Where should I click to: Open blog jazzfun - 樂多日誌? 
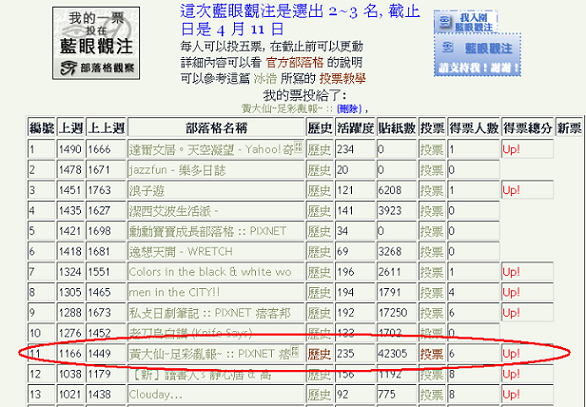click(177, 170)
